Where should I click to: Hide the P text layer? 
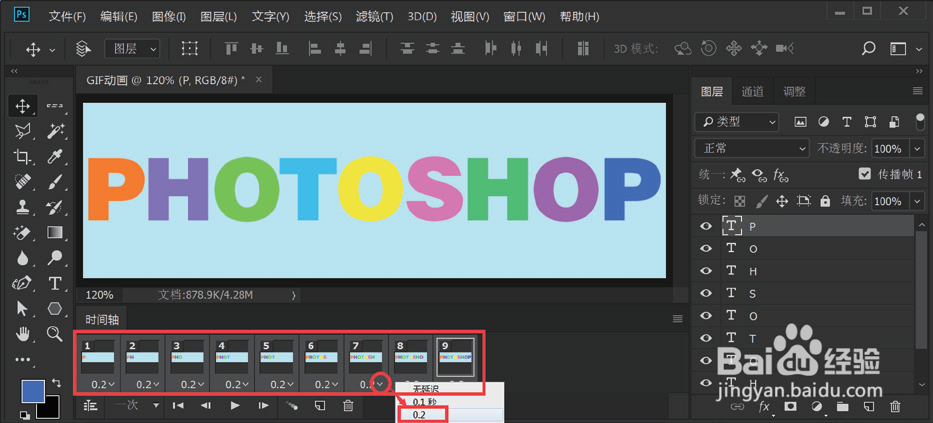(x=706, y=226)
